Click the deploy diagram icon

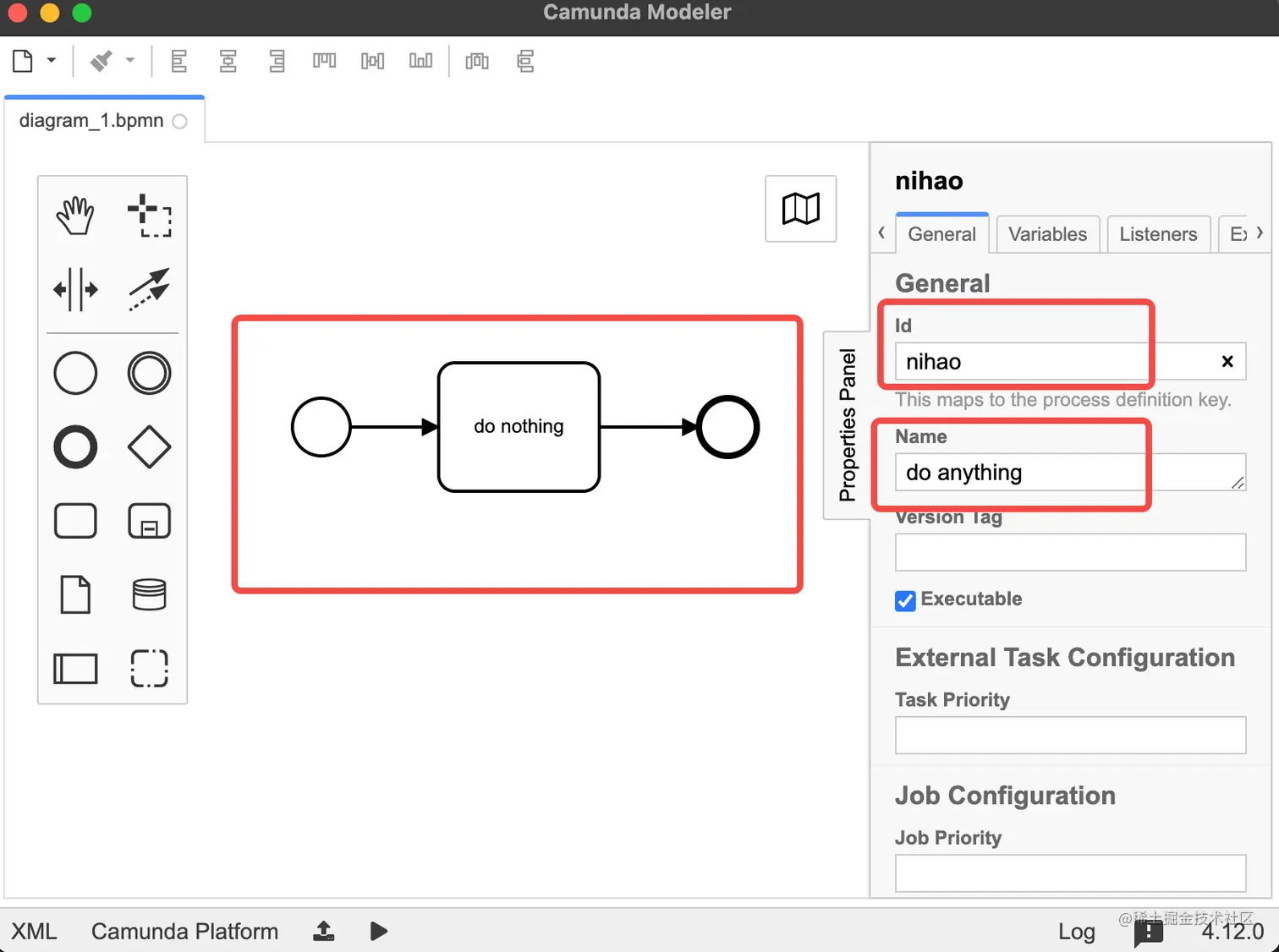pyautogui.click(x=324, y=931)
